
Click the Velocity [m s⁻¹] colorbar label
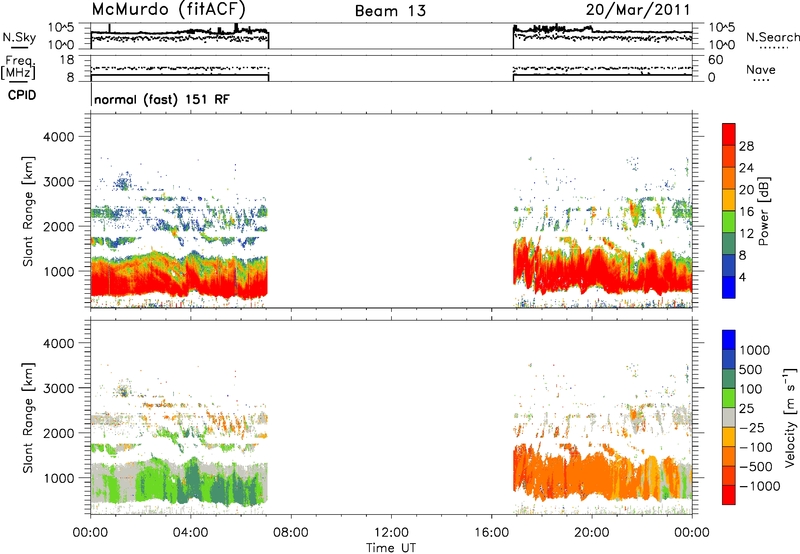coord(790,417)
